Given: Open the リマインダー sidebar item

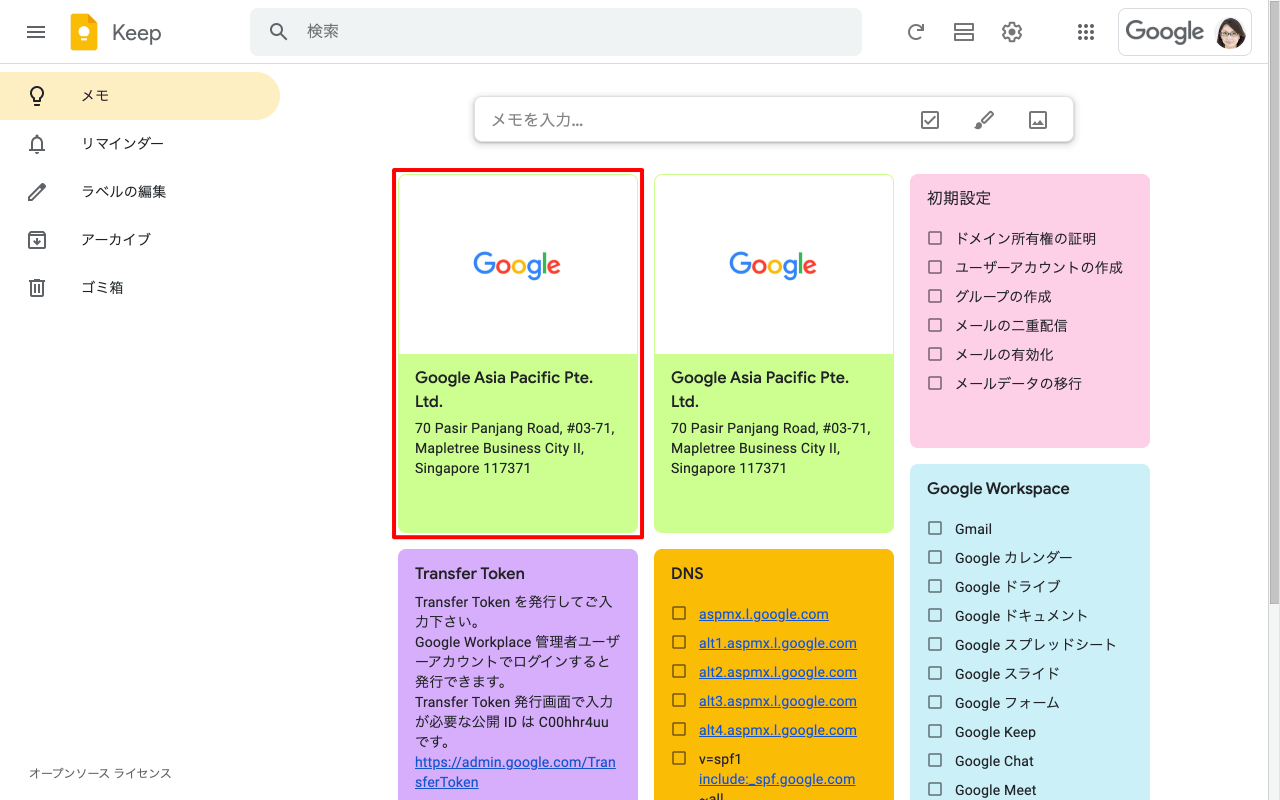Looking at the screenshot, I should (140, 144).
